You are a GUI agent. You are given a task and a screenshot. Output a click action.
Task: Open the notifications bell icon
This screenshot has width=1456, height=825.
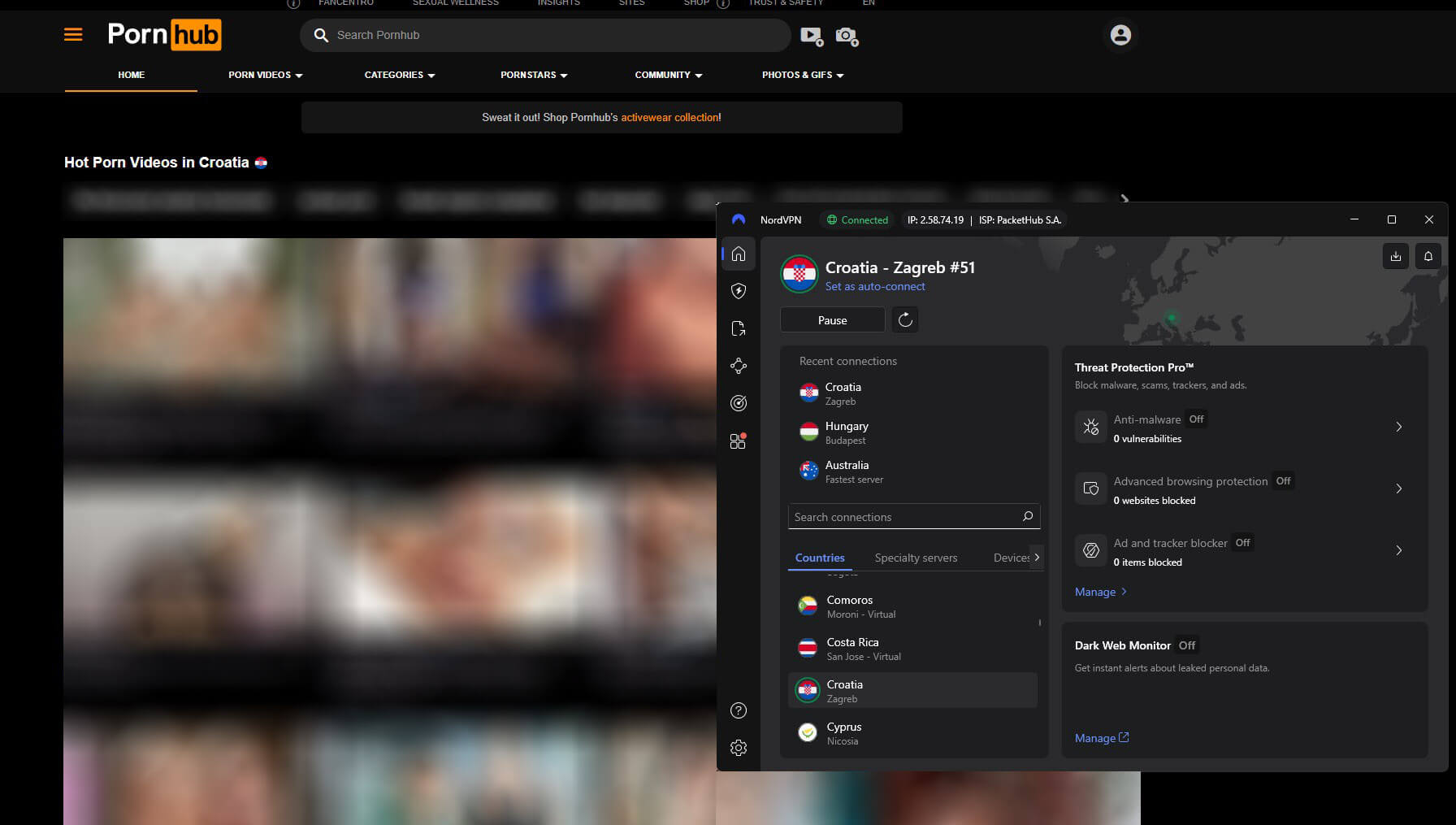pyautogui.click(x=1428, y=256)
